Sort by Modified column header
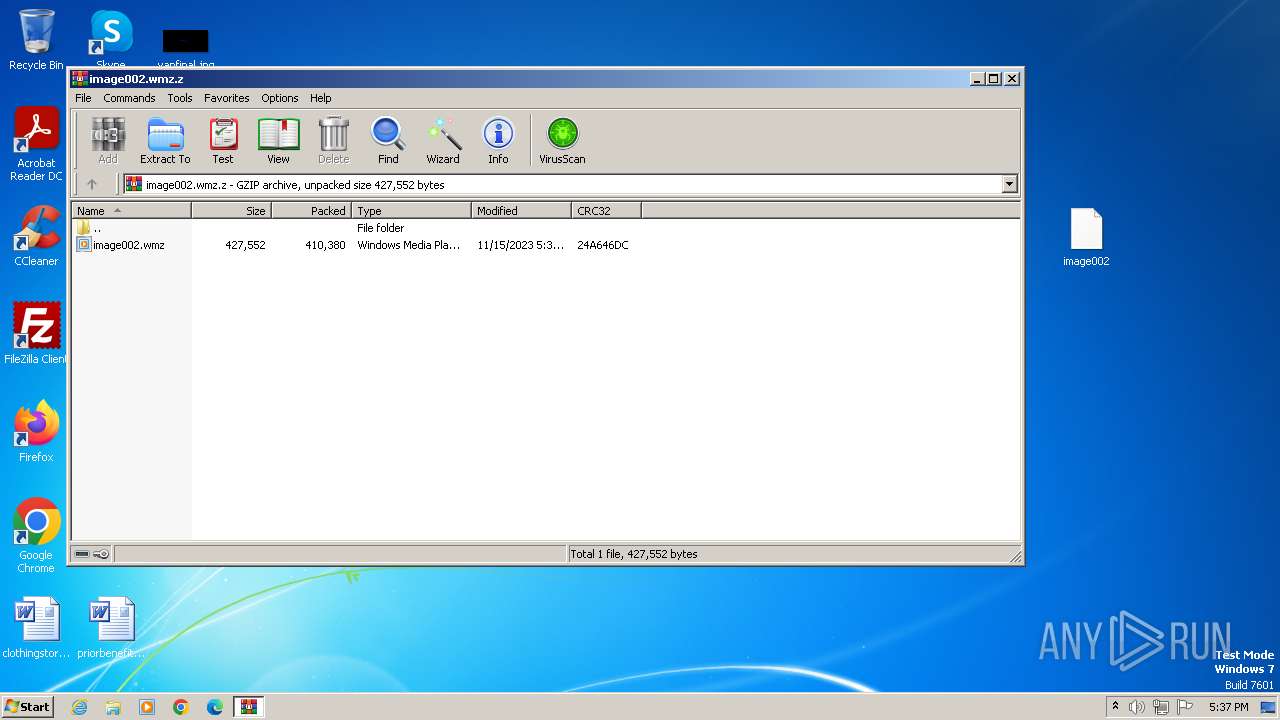The height and width of the screenshot is (720, 1280). pyautogui.click(x=521, y=210)
